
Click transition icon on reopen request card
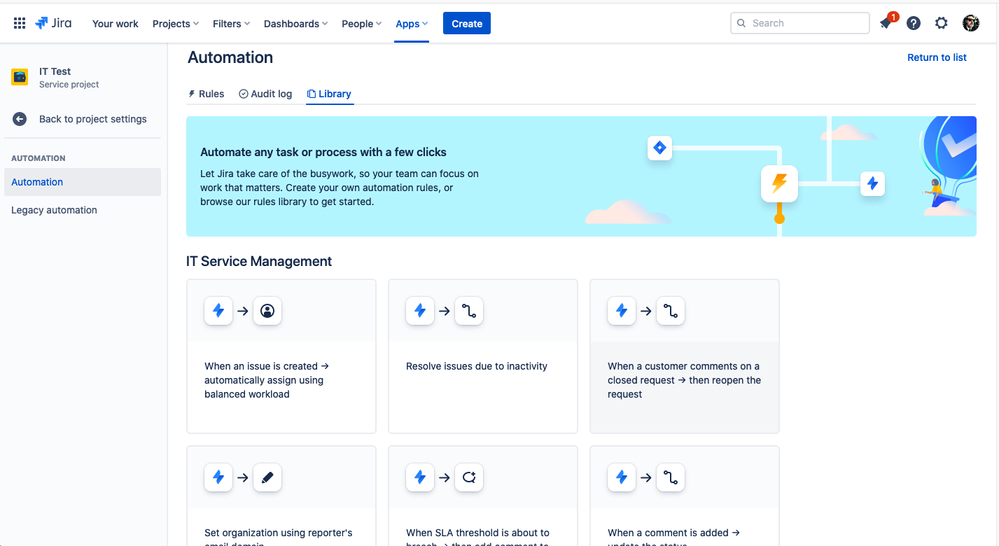[671, 311]
